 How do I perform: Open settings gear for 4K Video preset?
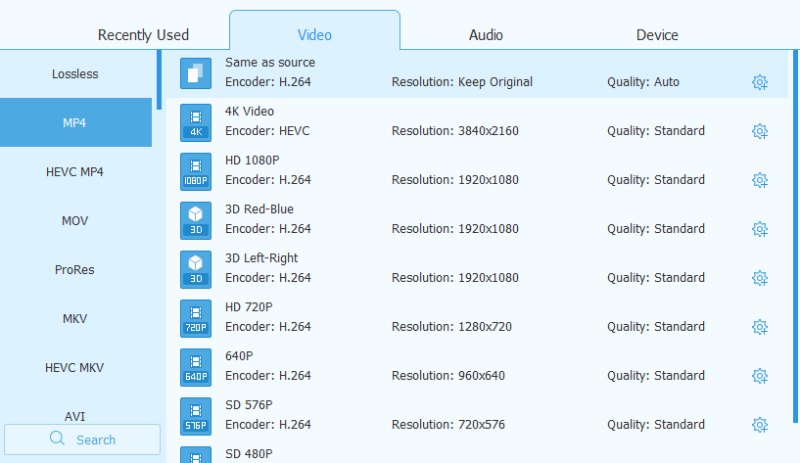760,131
